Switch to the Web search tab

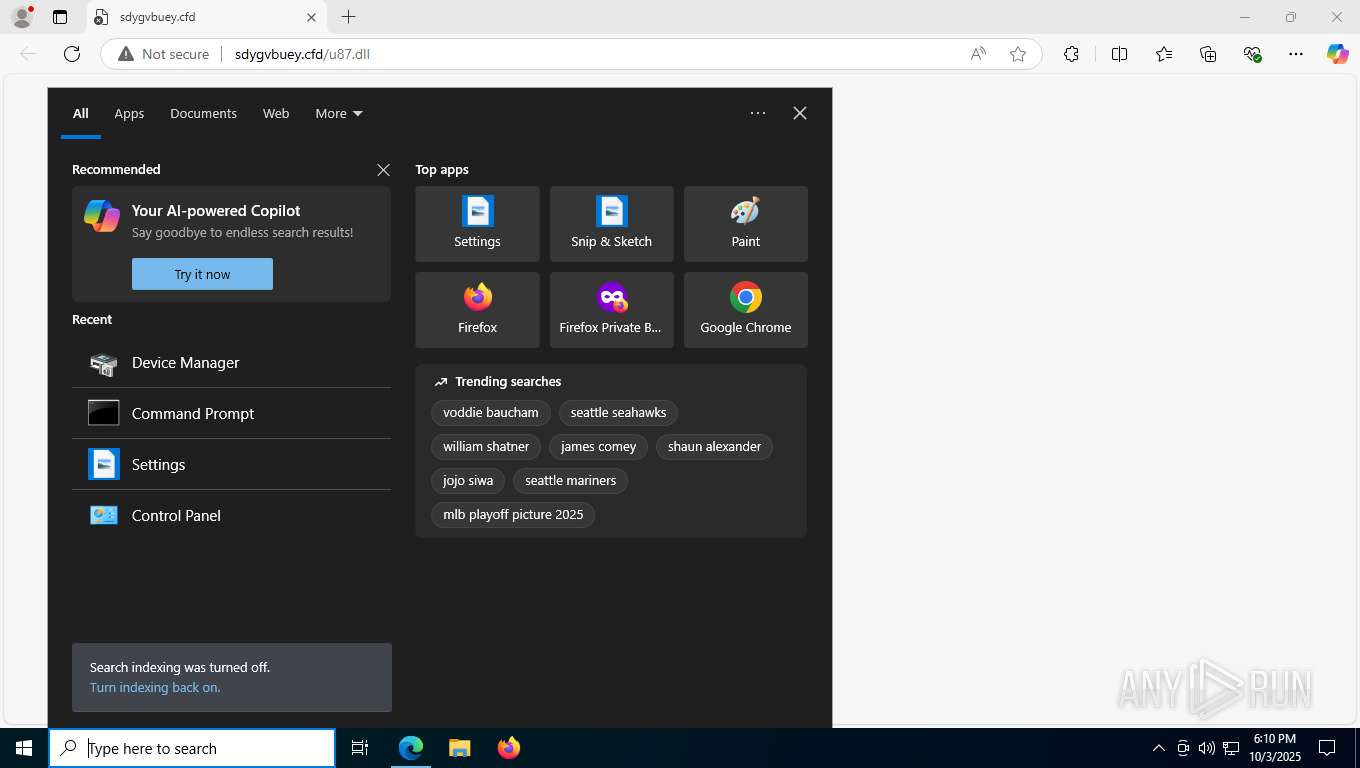tap(276, 114)
